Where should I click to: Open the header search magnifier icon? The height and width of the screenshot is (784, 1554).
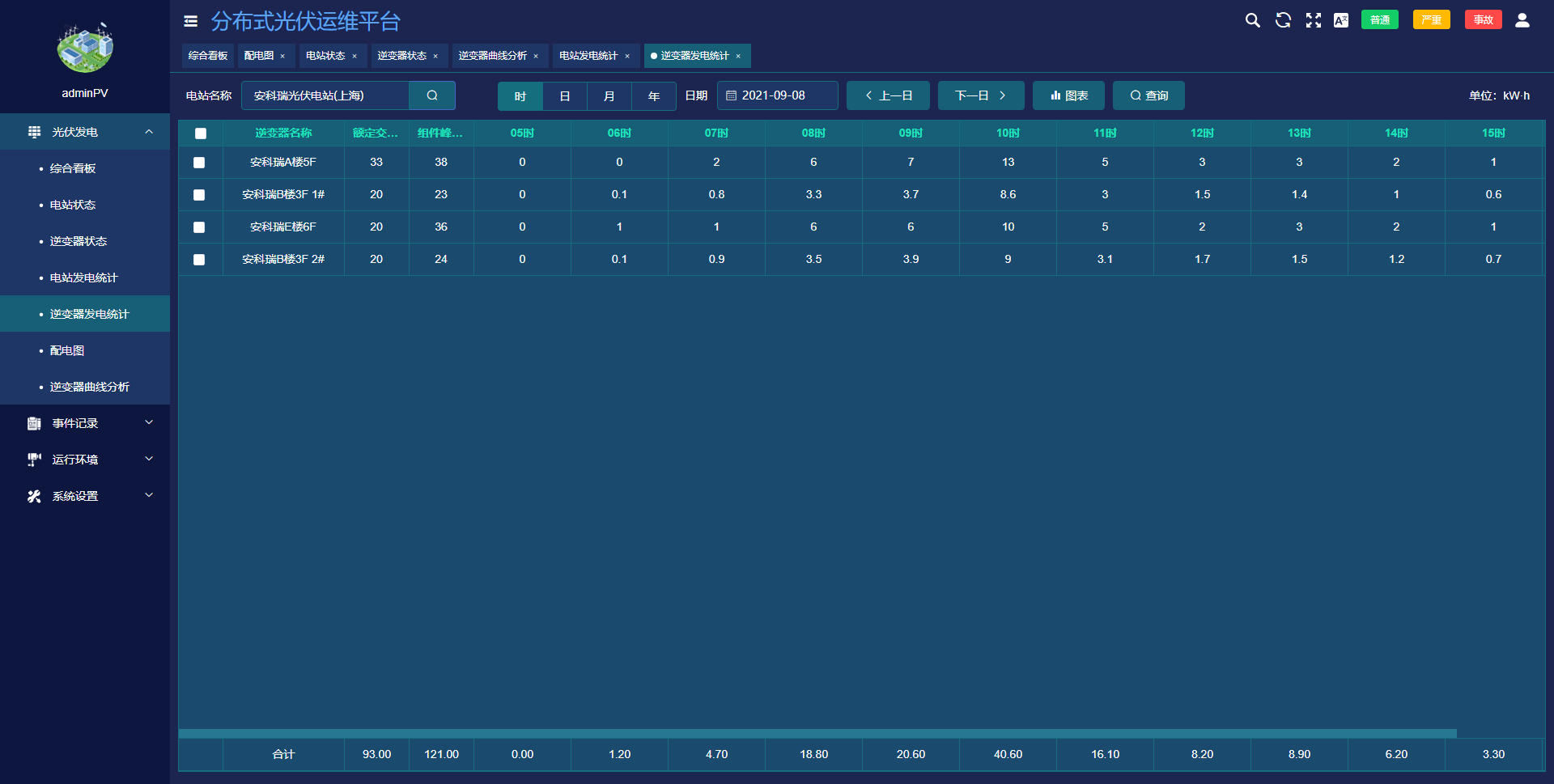1252,20
